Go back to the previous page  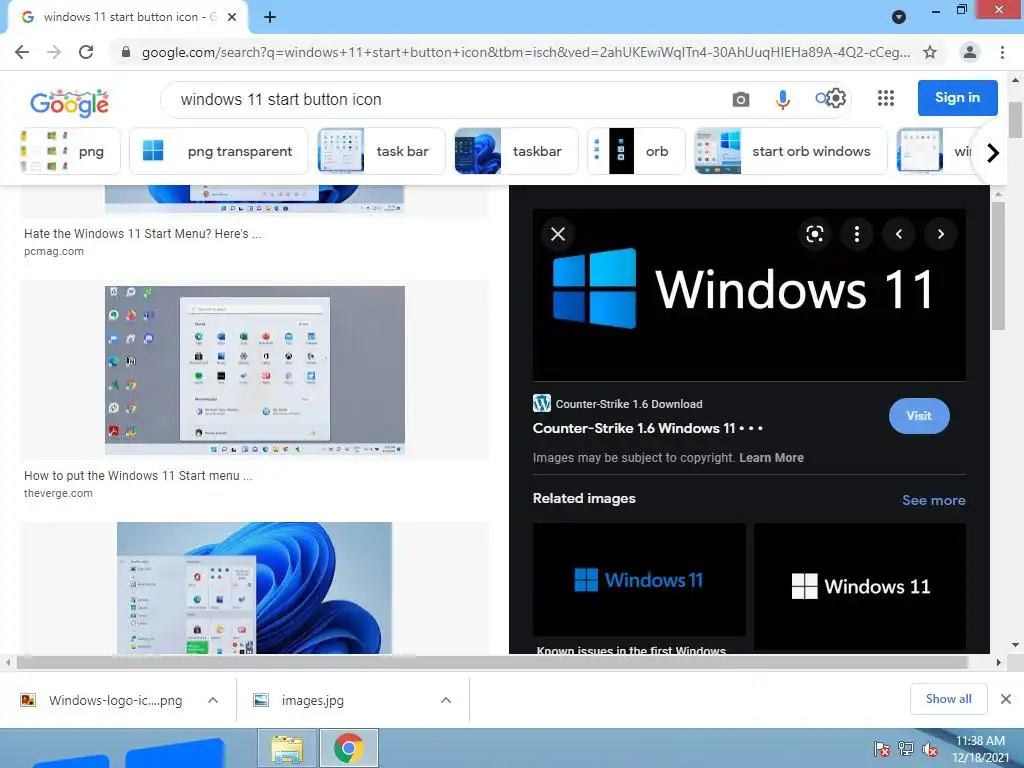point(22,52)
